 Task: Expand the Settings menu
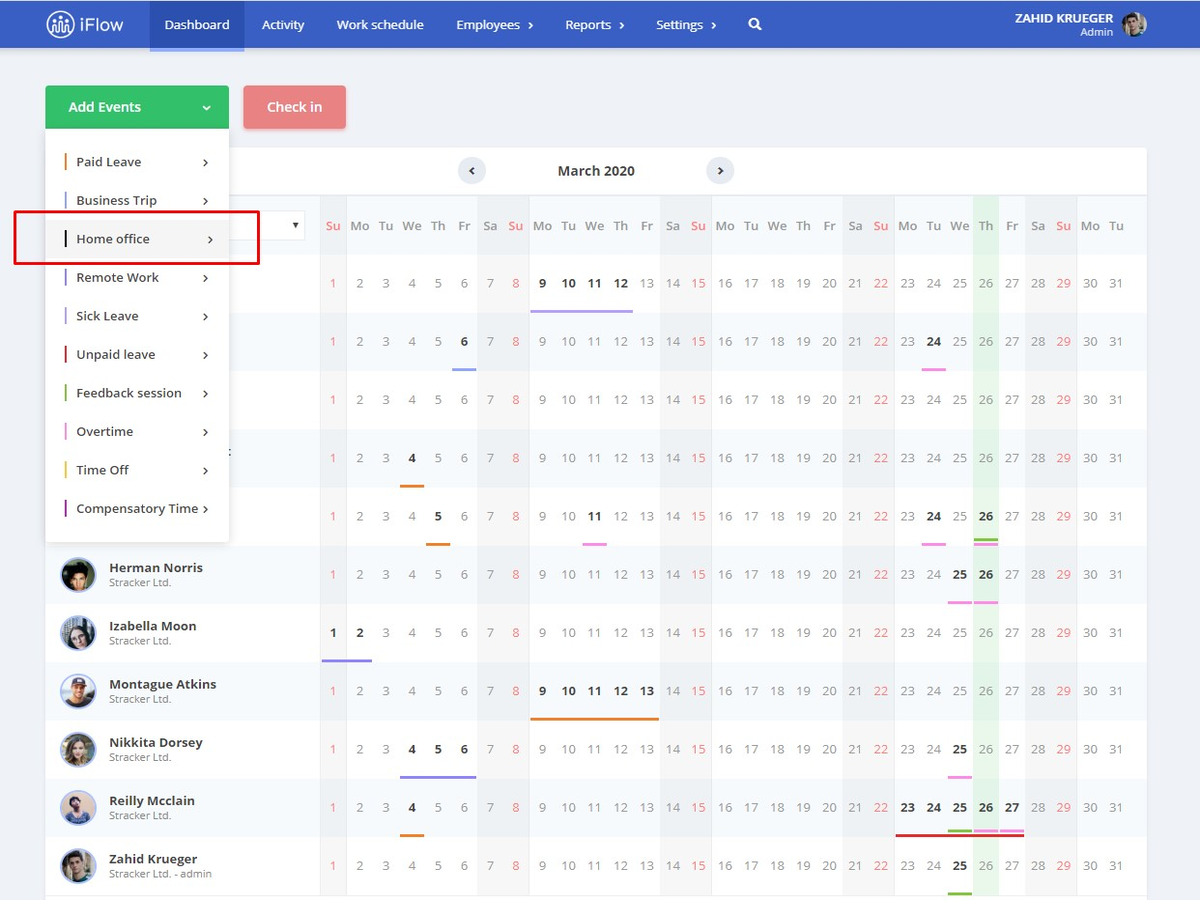coord(686,25)
